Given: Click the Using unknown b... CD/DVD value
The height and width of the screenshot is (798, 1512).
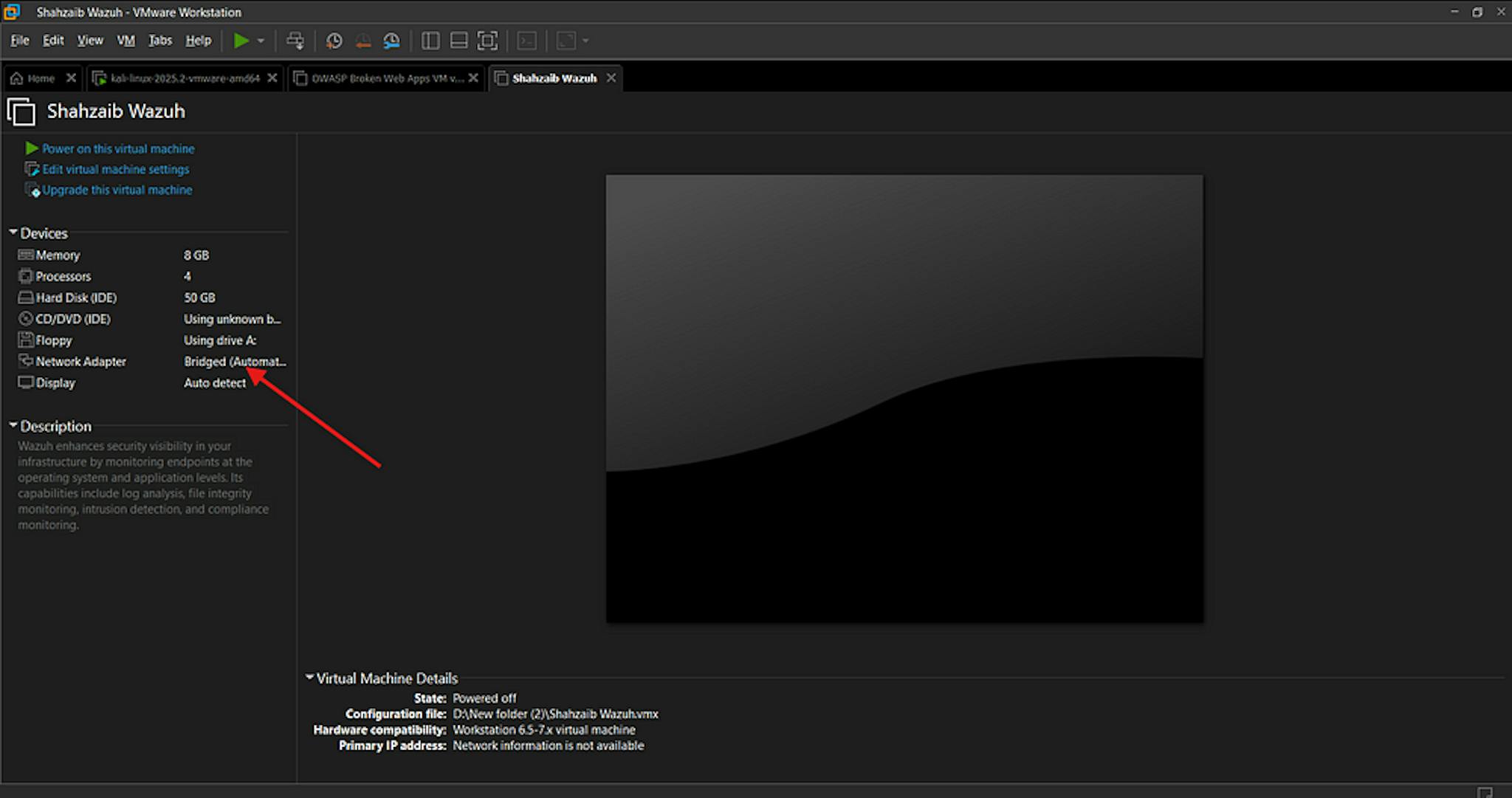Looking at the screenshot, I should tap(232, 319).
